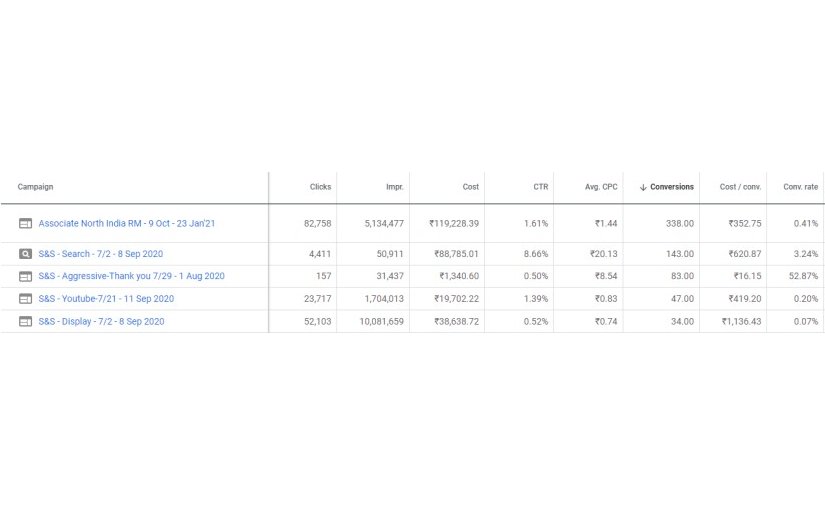Open S&S - Youtube-7/21 - 11 Sep 2020 campaign

(x=106, y=299)
